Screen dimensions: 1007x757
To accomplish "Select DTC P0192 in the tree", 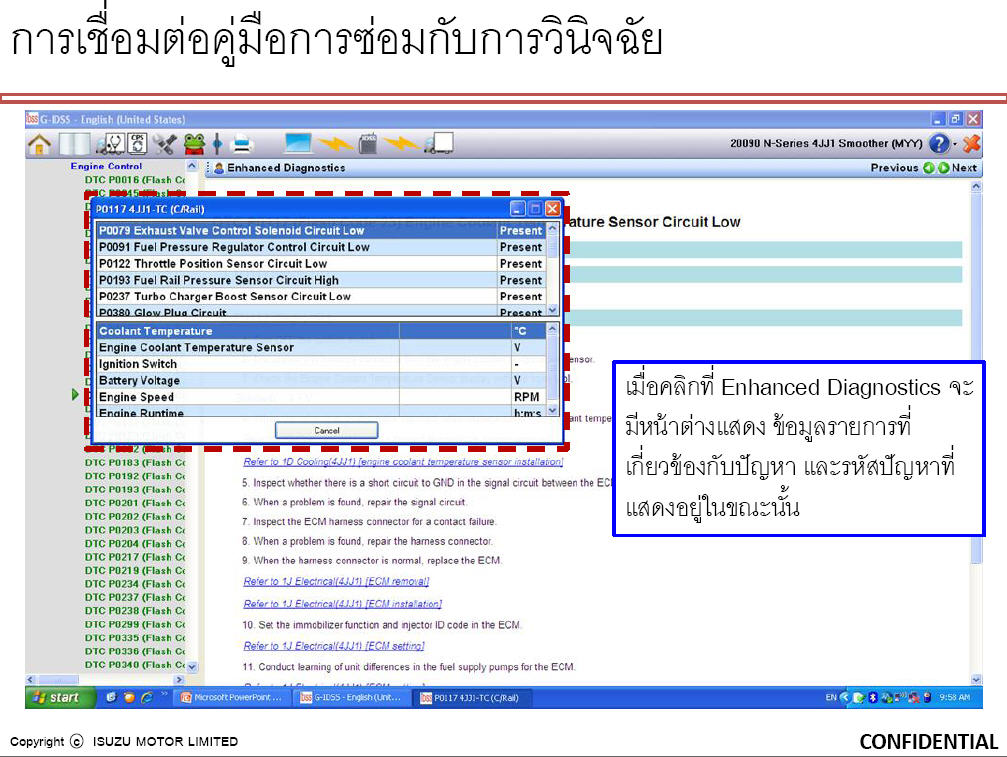I will click(x=135, y=476).
